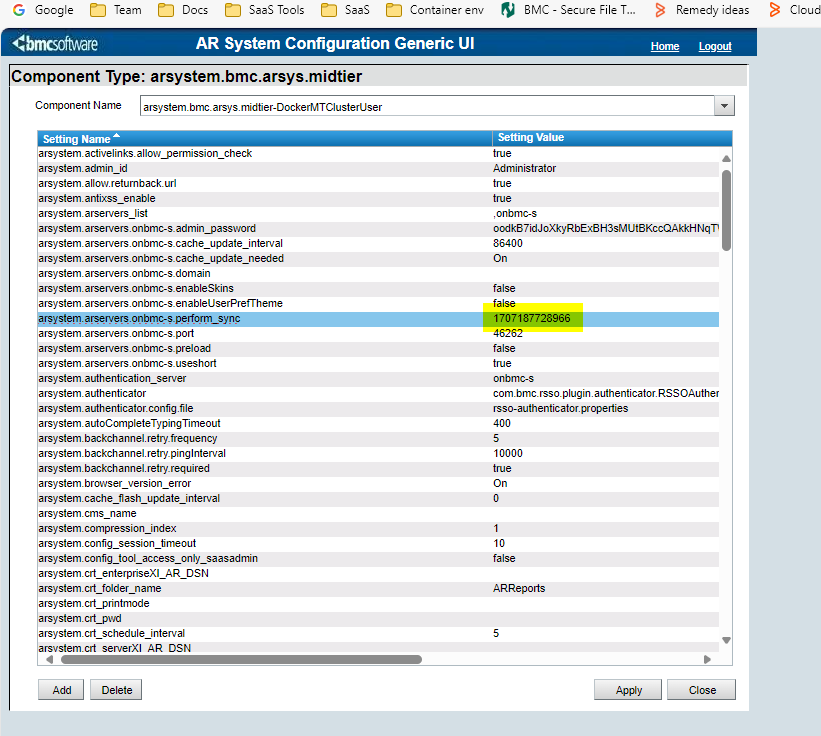Open the Docs bookmarks folder

click(x=184, y=10)
